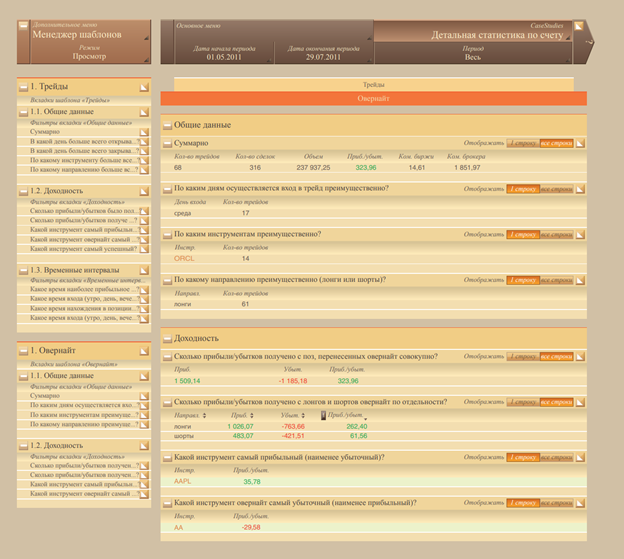Select 'Какой инструмент самый успешный?' row
Screen dimensions: 624x559
pos(84,249)
